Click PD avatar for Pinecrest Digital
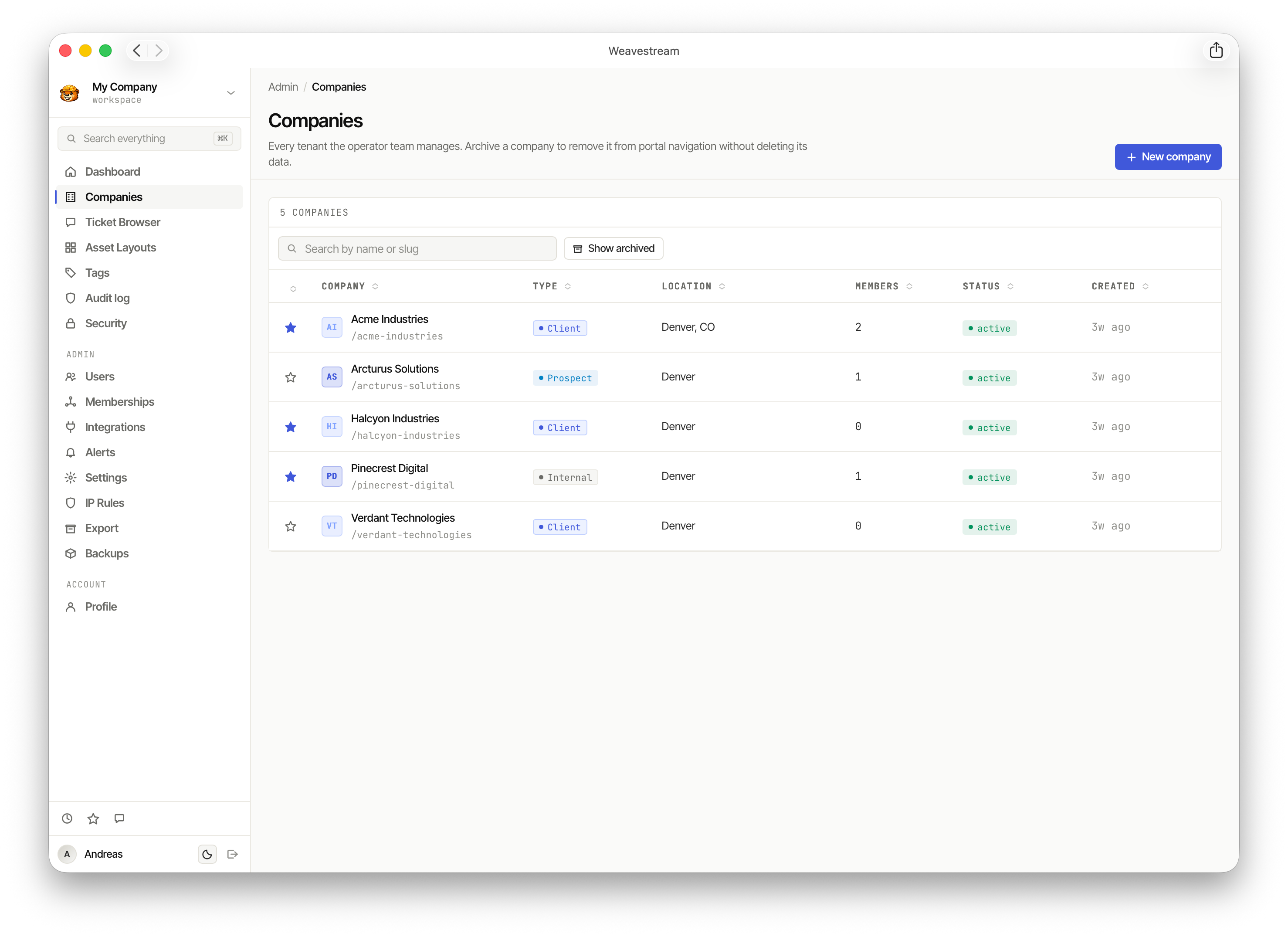 332,477
